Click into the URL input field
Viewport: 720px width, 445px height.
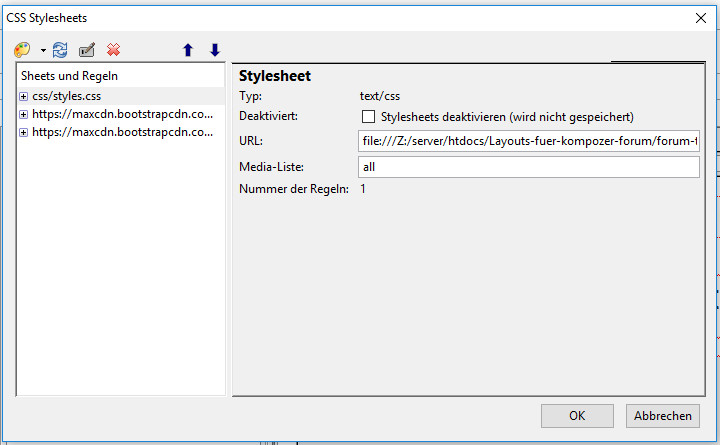(529, 141)
